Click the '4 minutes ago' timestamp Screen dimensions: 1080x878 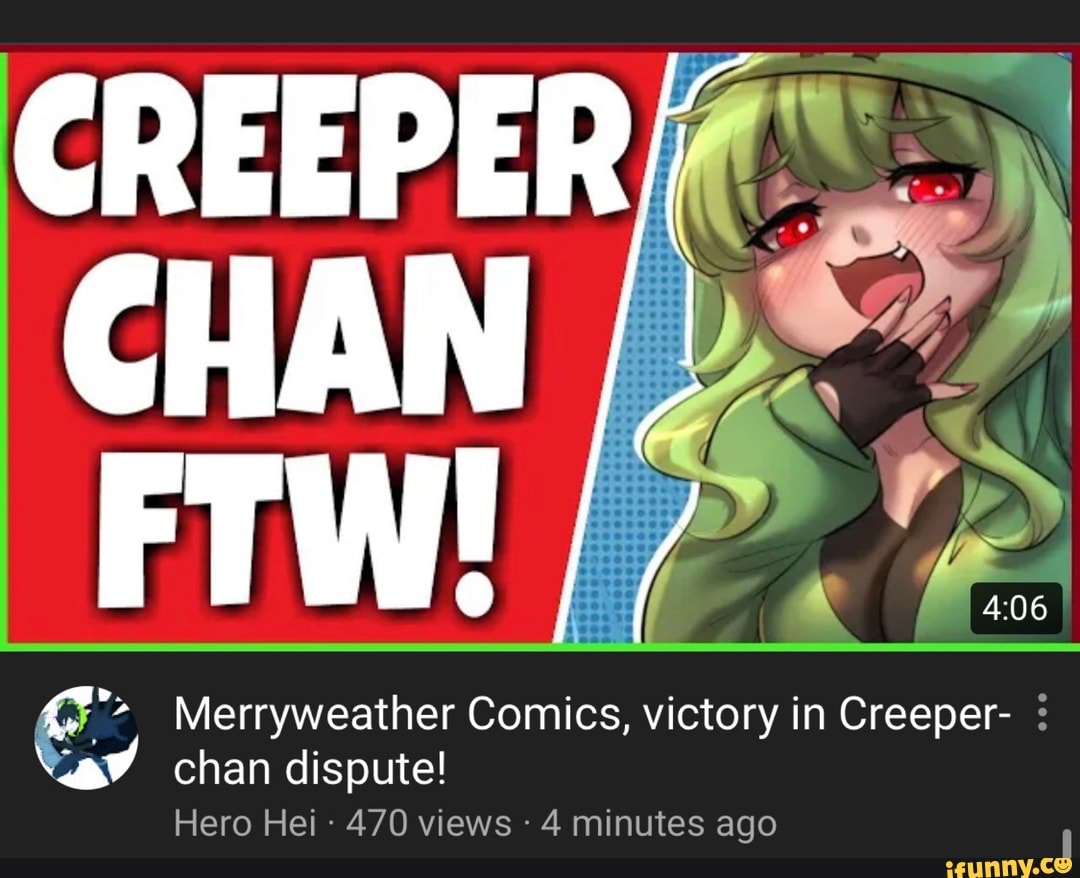click(x=659, y=823)
